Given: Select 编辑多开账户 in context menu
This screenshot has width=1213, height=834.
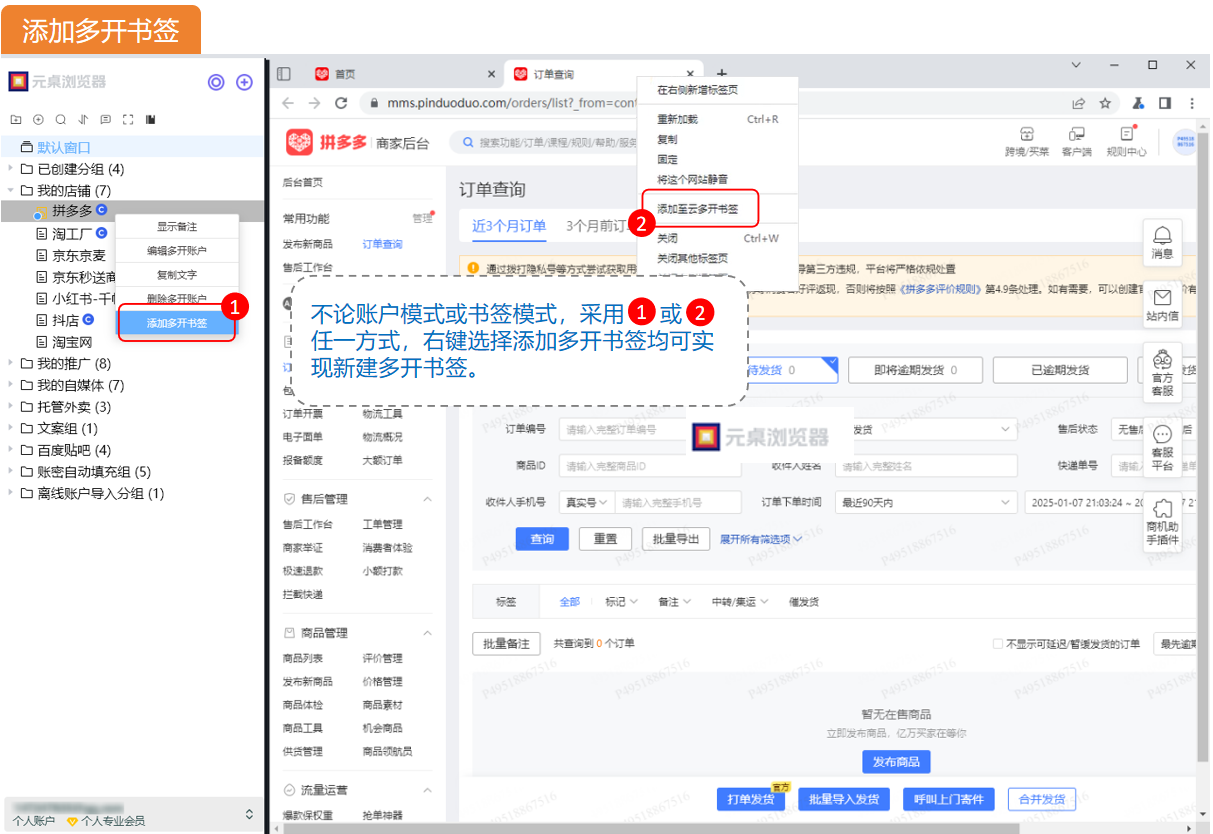Looking at the screenshot, I should tap(177, 251).
